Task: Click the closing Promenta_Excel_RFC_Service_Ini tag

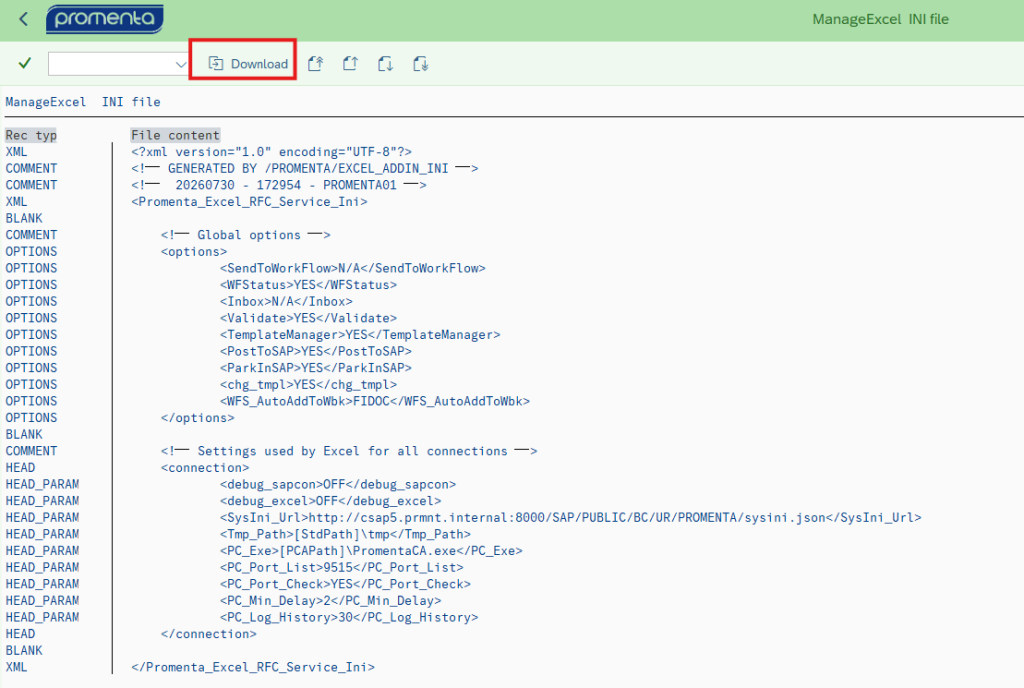Action: (x=253, y=667)
